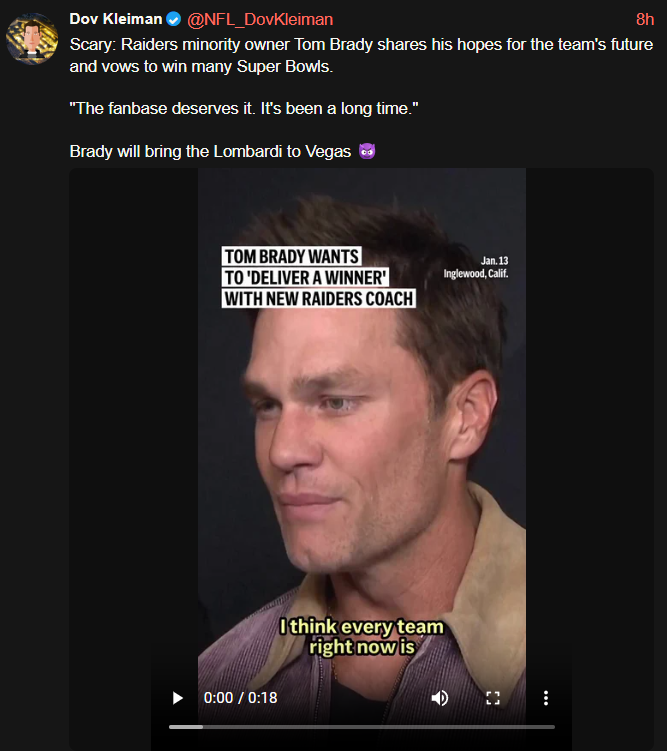Seek to the middle of the video progress bar
This screenshot has width=667, height=751.
click(362, 727)
